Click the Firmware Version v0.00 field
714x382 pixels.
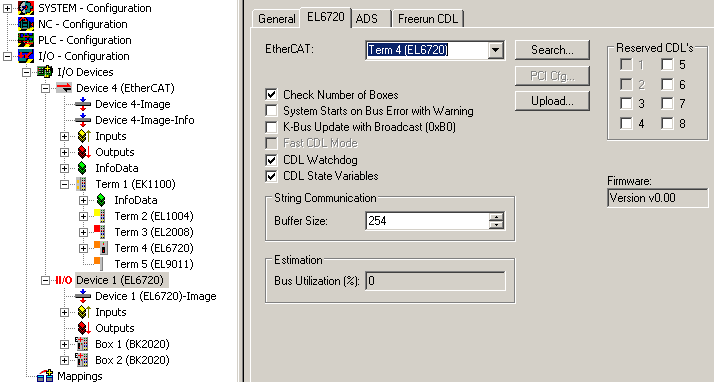(658, 198)
